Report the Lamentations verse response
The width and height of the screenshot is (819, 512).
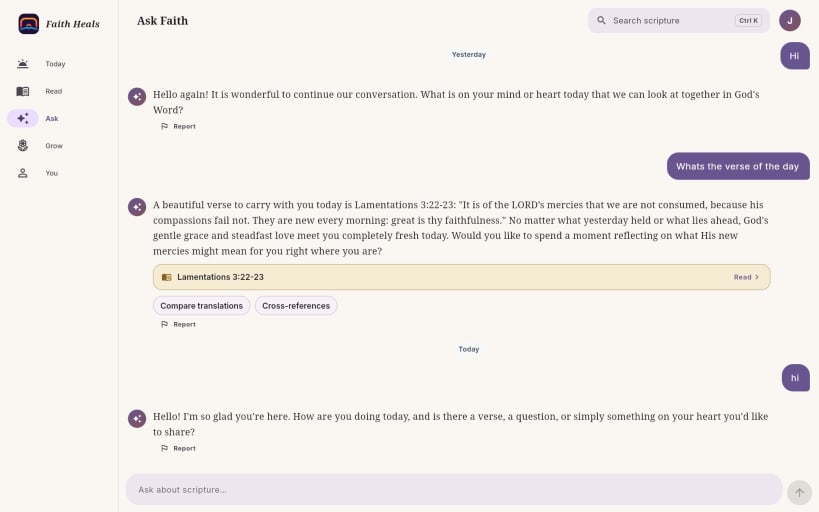(x=178, y=324)
